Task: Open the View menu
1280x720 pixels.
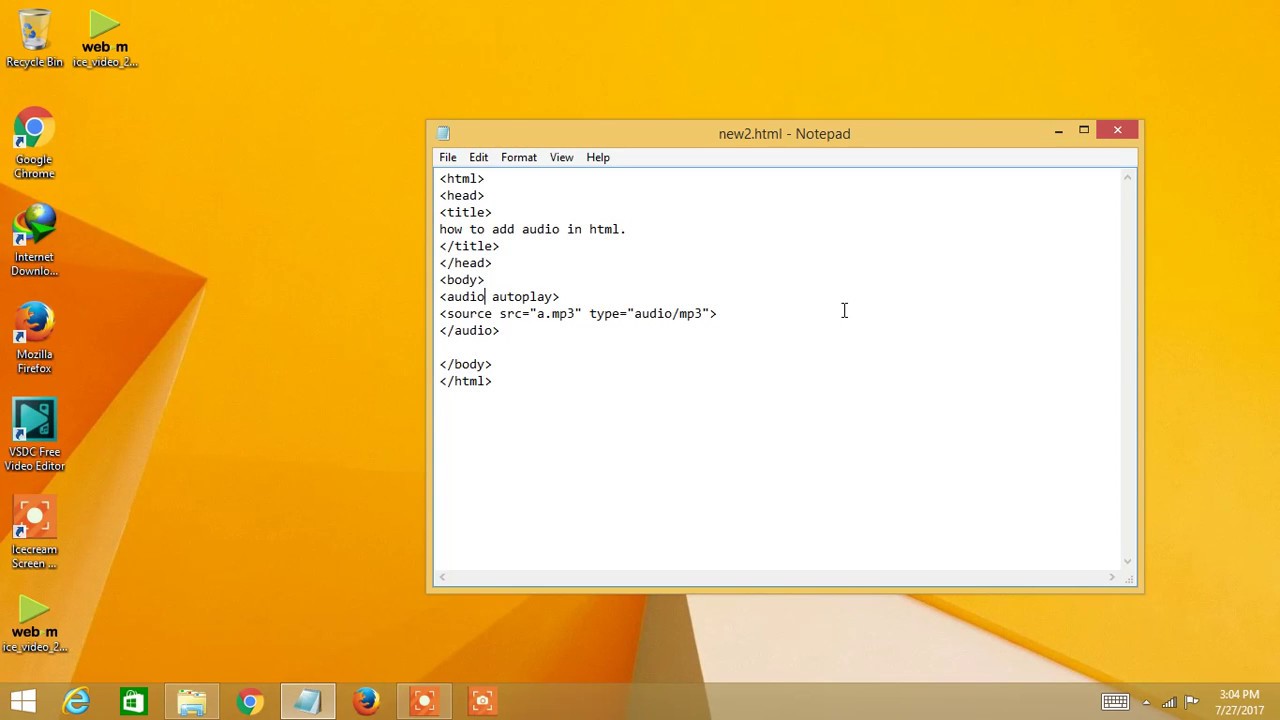Action: tap(562, 157)
